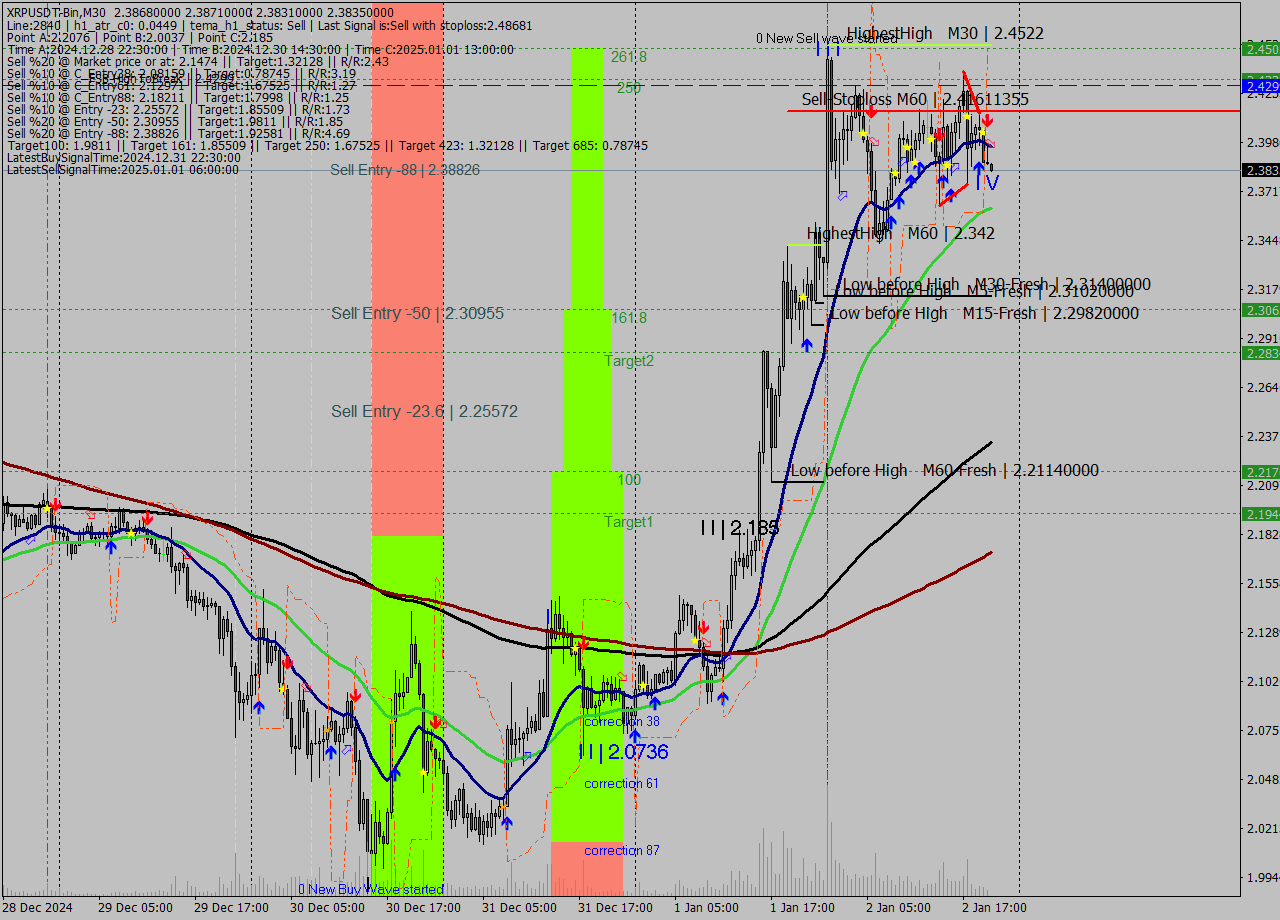Click the '31 Dec 05:00' time axis label
This screenshot has width=1280, height=920.
519,908
